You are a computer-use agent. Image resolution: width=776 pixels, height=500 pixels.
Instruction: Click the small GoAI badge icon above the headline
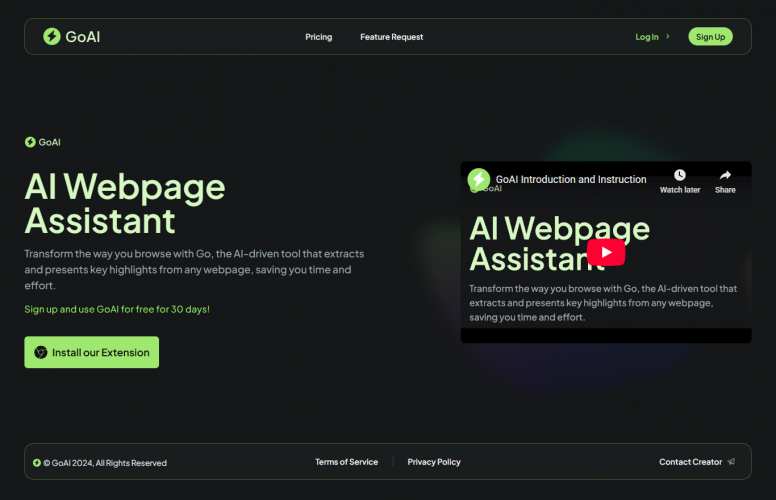tap(30, 142)
